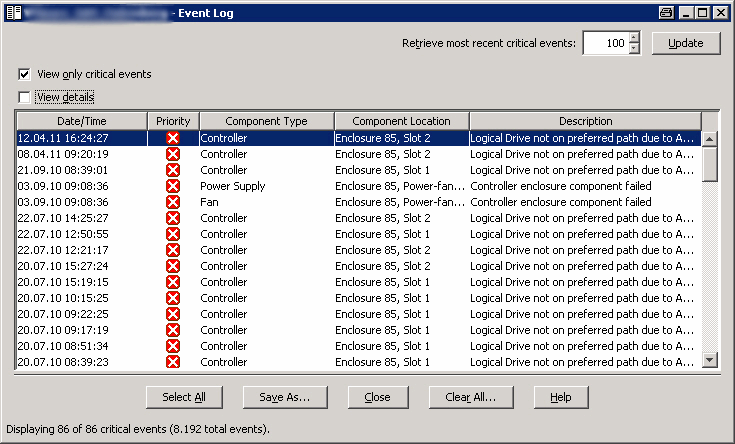Viewport: 735px width, 444px height.
Task: Click the critical events number input field
Action: point(605,44)
